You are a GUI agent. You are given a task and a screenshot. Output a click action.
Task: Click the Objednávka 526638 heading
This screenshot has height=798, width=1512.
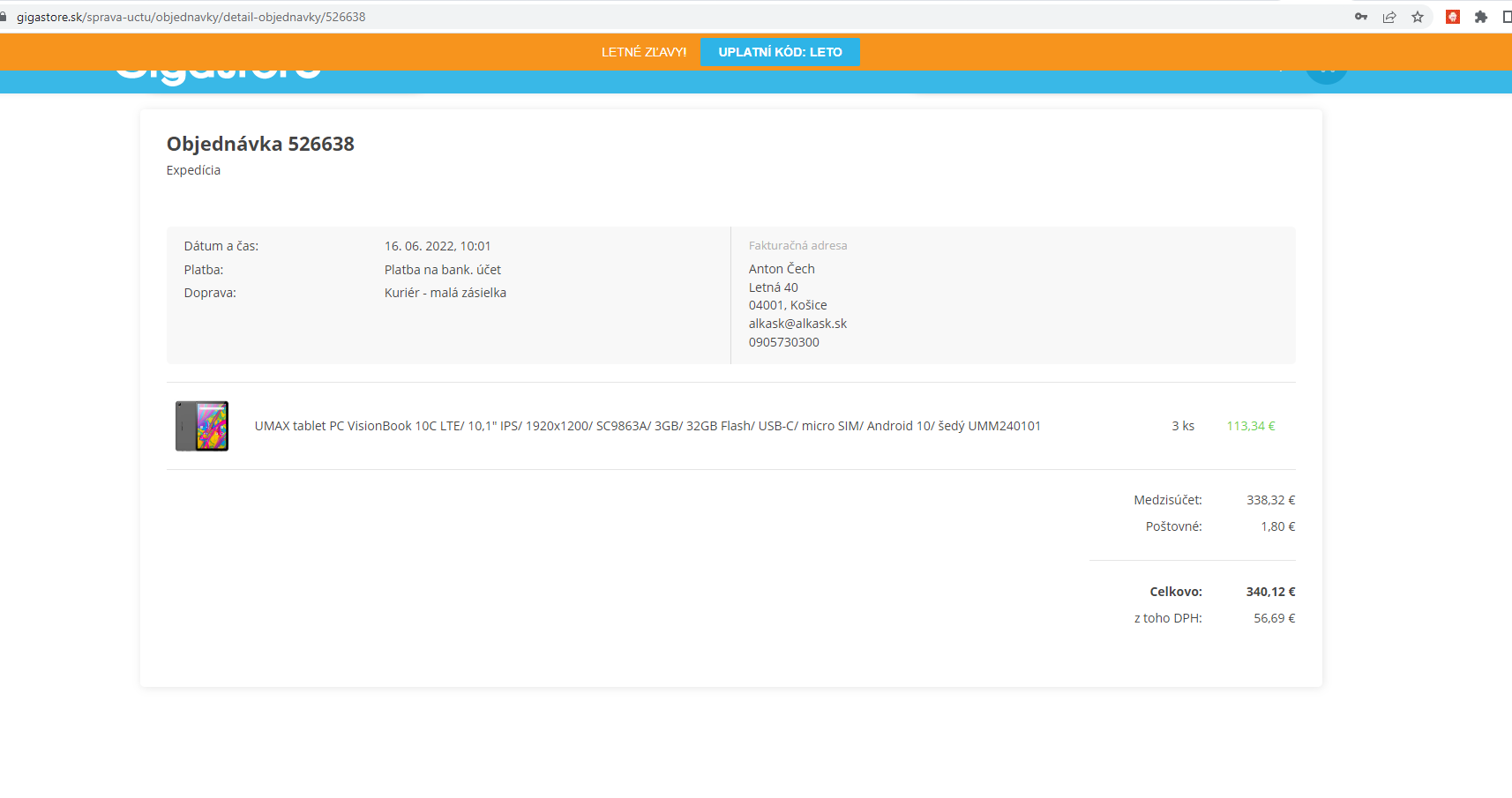click(x=260, y=144)
